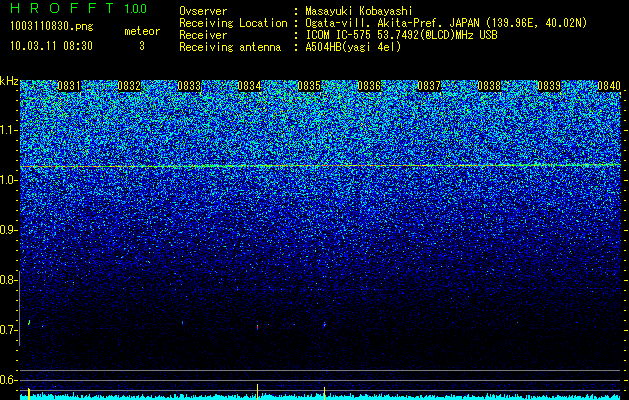This screenshot has width=629, height=400.
Task: Click the 0.9 frequency axis label
Action: click(7, 230)
